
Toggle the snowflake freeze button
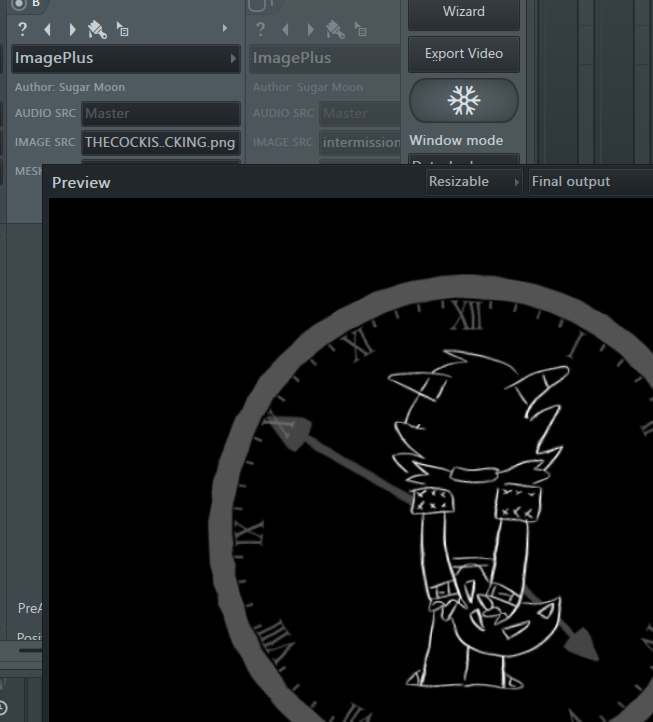[464, 100]
